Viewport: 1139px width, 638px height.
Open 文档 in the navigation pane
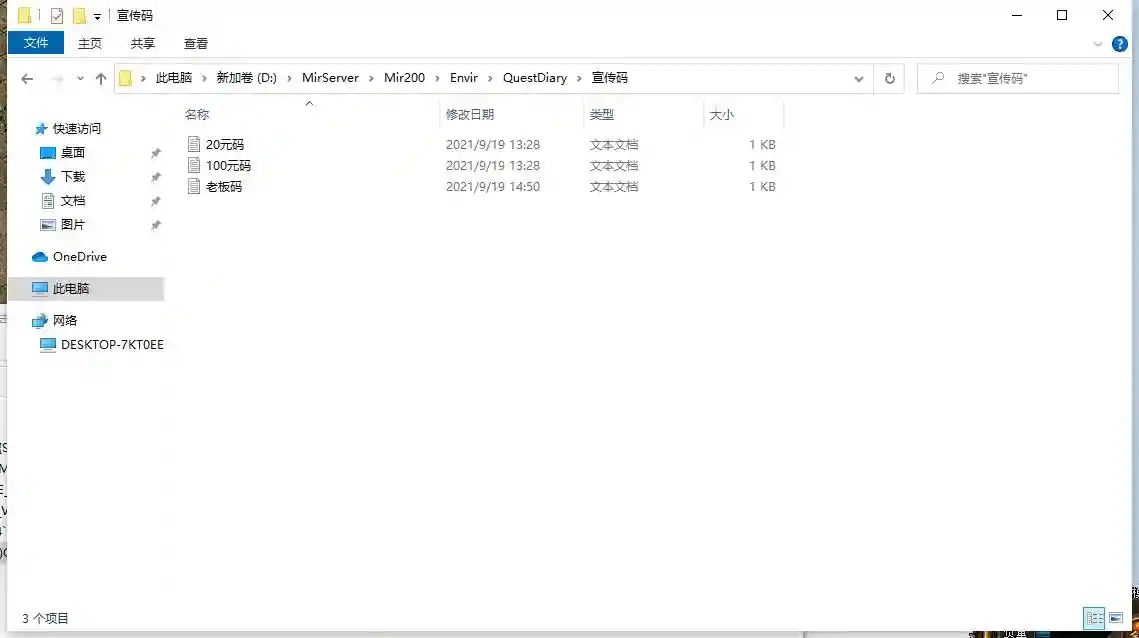(x=73, y=201)
